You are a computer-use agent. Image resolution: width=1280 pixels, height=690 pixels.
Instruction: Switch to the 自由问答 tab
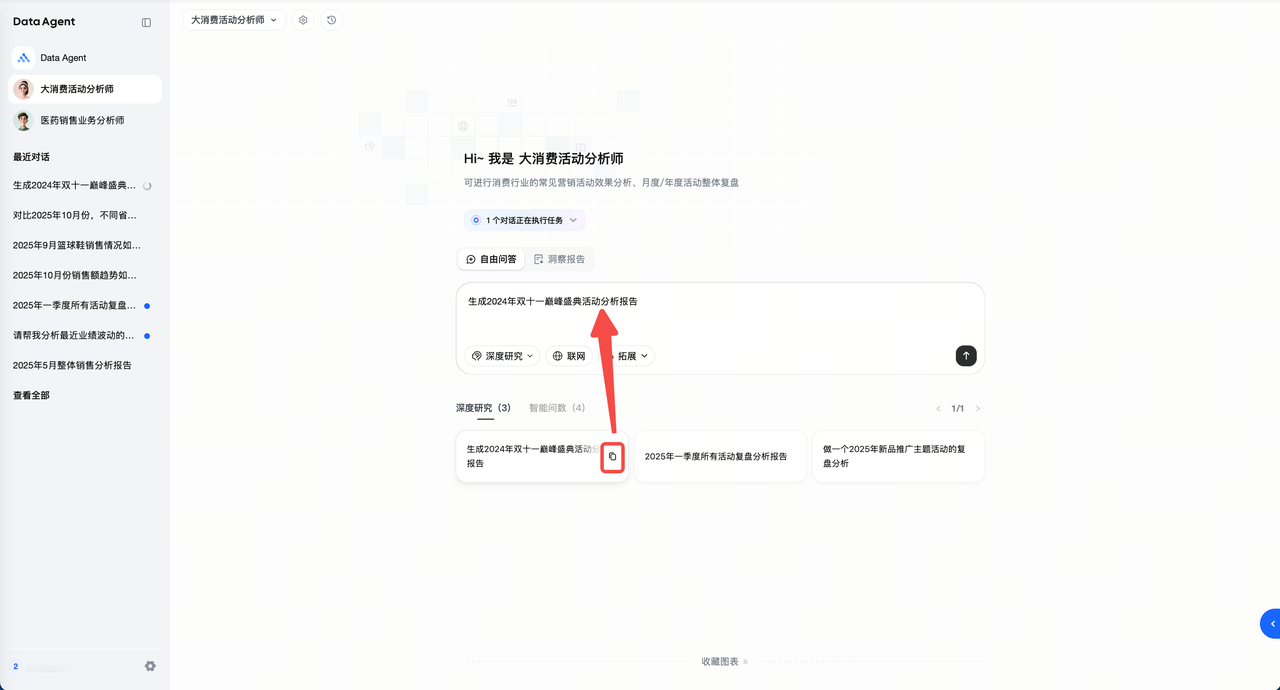pyautogui.click(x=491, y=259)
